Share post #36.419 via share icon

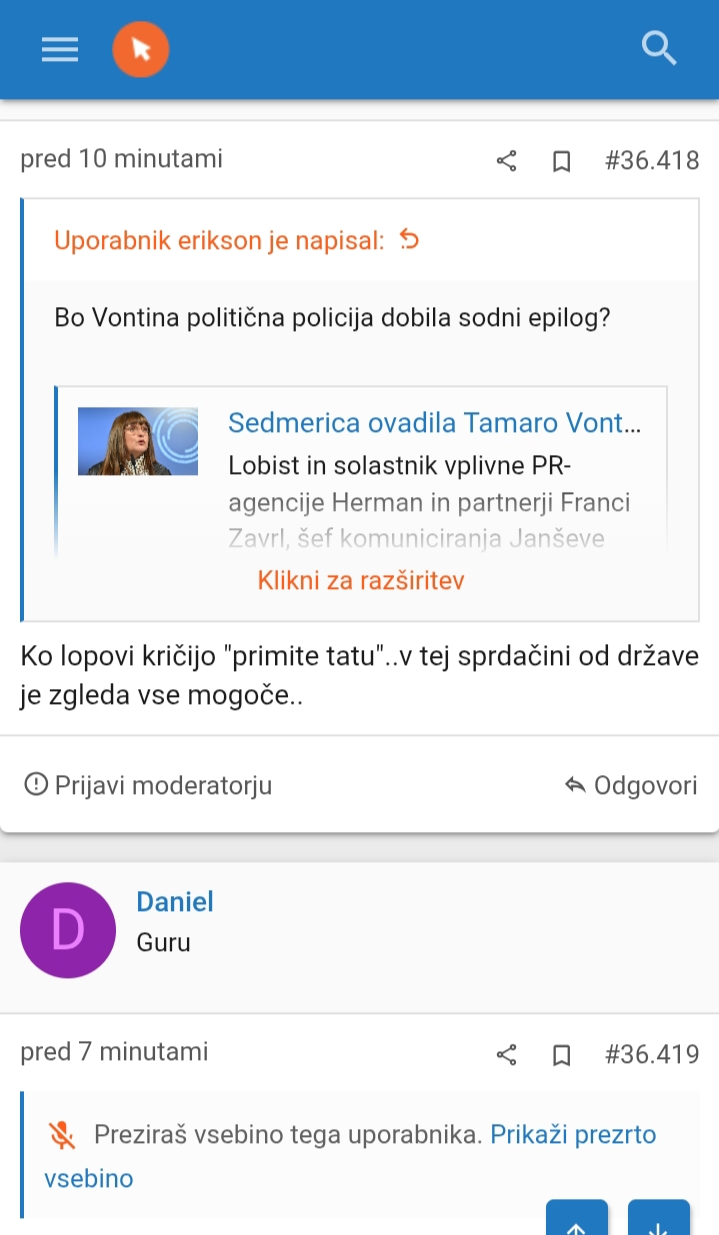[507, 1054]
